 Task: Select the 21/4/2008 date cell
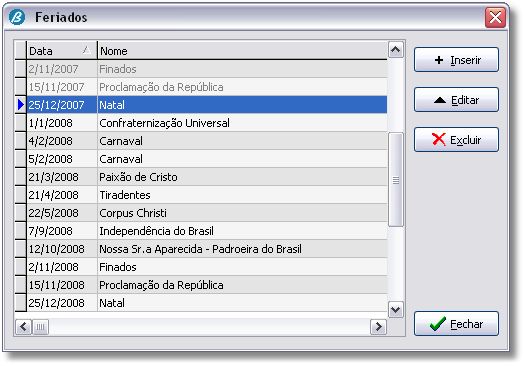(x=62, y=195)
